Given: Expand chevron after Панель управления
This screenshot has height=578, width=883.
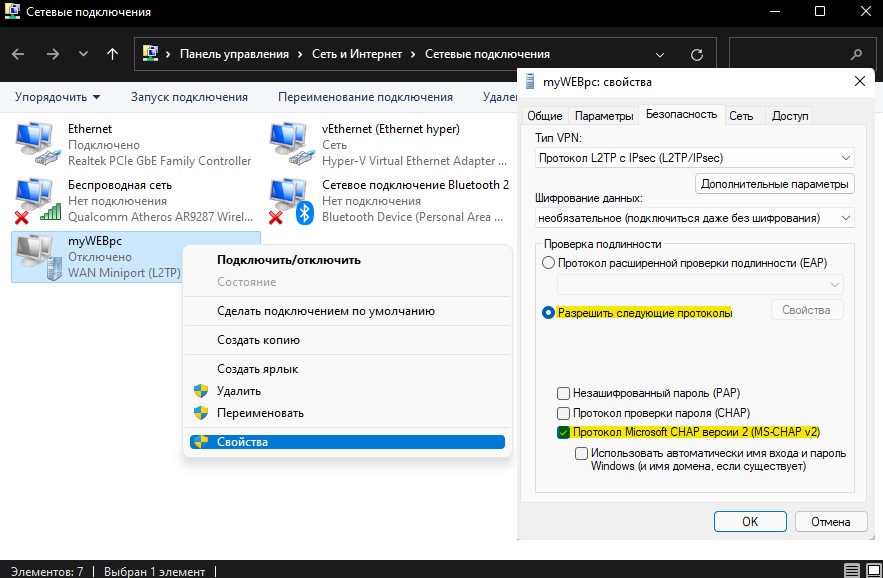Looking at the screenshot, I should 300,54.
